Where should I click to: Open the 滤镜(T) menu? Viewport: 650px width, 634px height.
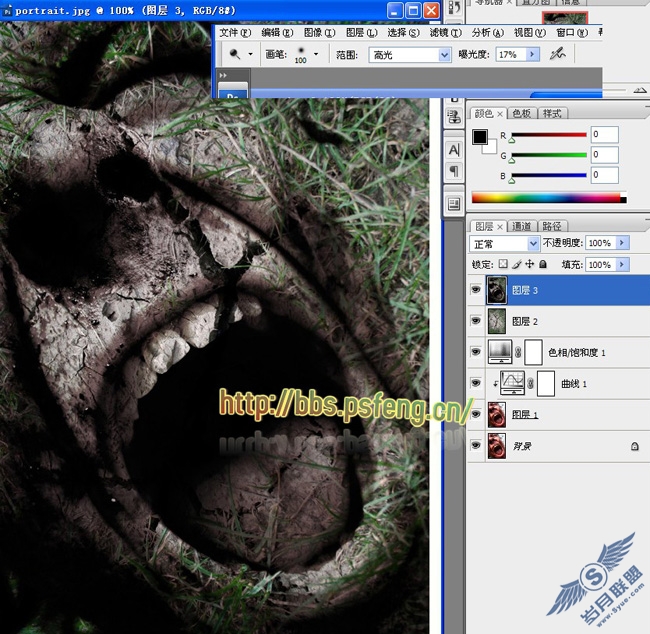(x=446, y=32)
